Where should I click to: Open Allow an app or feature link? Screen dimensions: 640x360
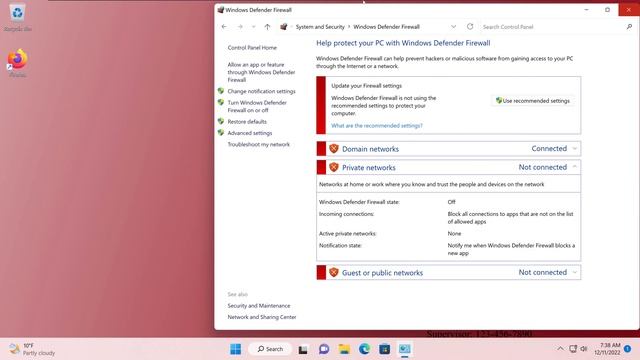click(261, 72)
